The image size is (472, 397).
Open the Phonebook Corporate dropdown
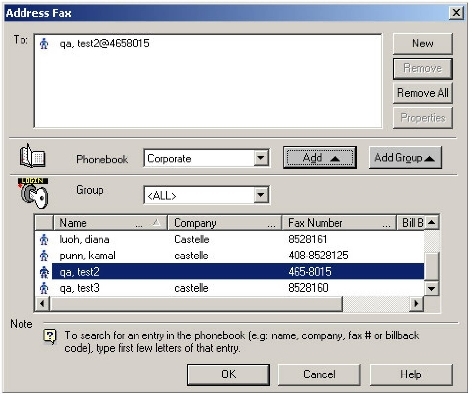point(261,158)
